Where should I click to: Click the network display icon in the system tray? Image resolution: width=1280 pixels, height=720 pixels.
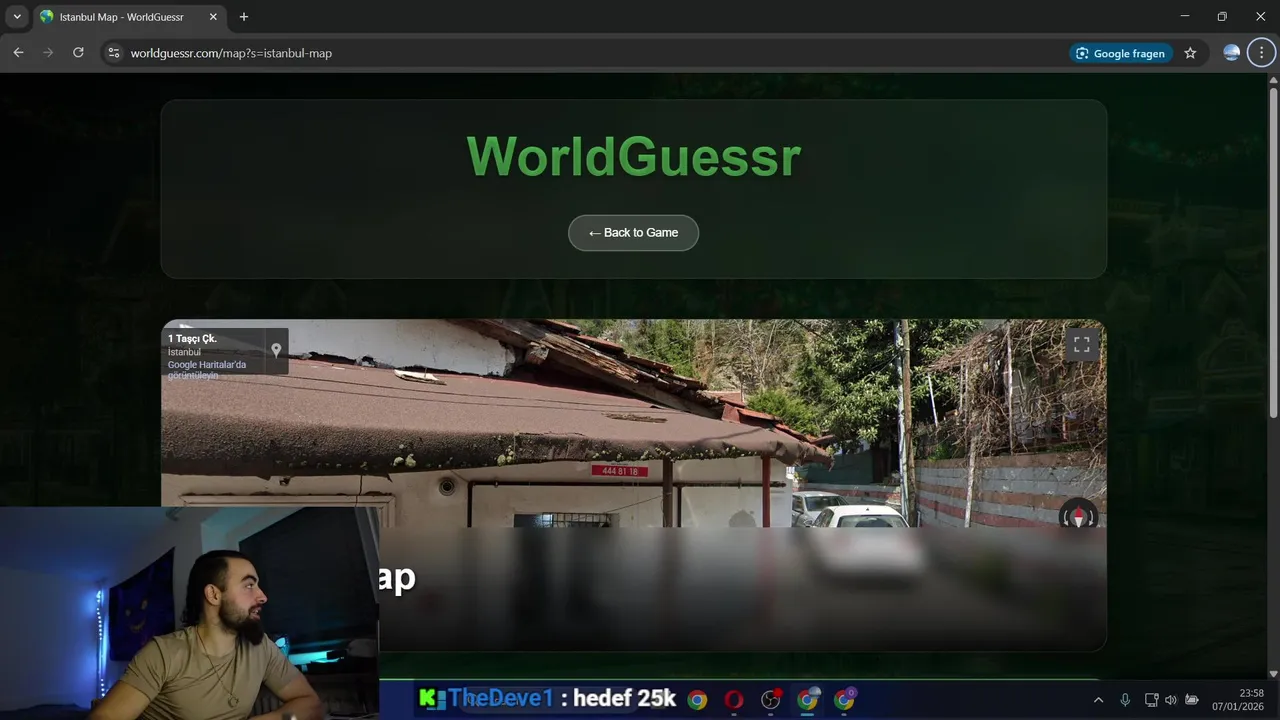[1151, 700]
